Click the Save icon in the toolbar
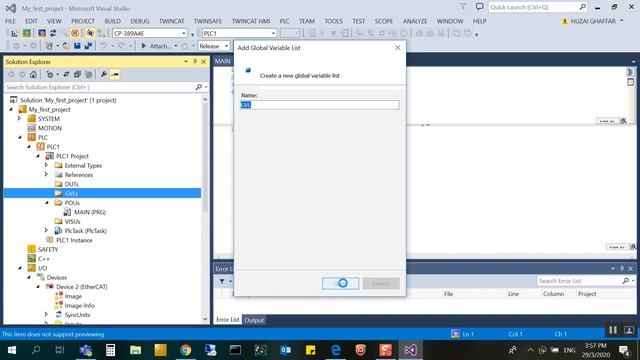Image resolution: width=640 pixels, height=360 pixels. click(77, 46)
